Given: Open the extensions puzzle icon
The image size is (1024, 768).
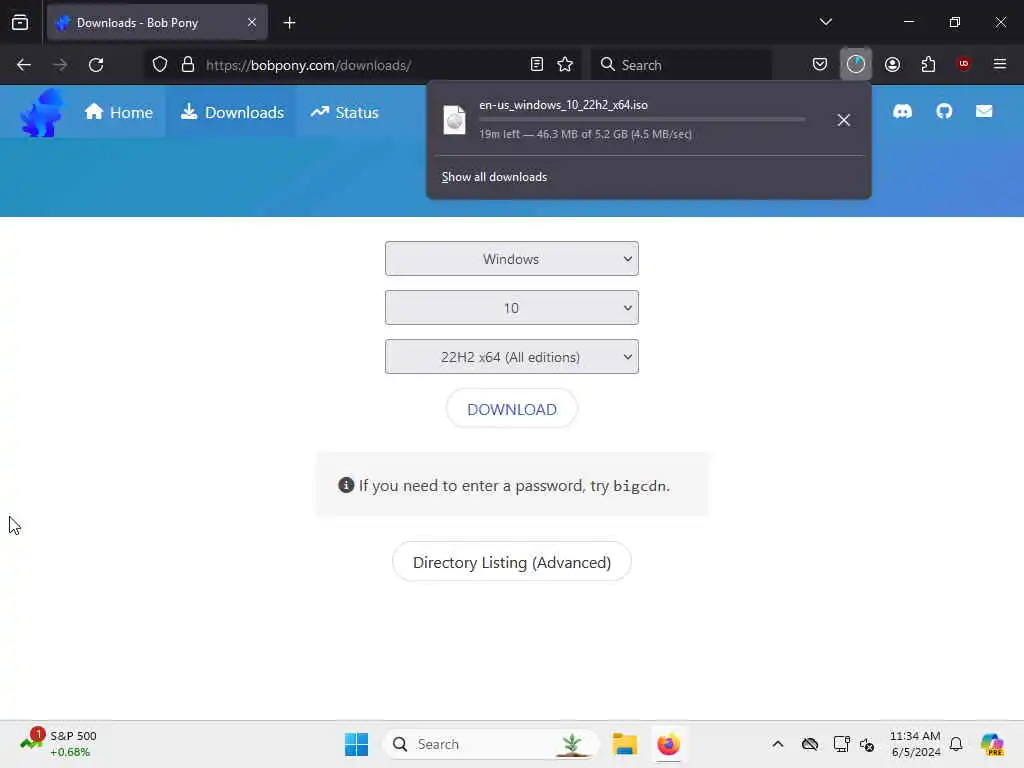Looking at the screenshot, I should 928,64.
